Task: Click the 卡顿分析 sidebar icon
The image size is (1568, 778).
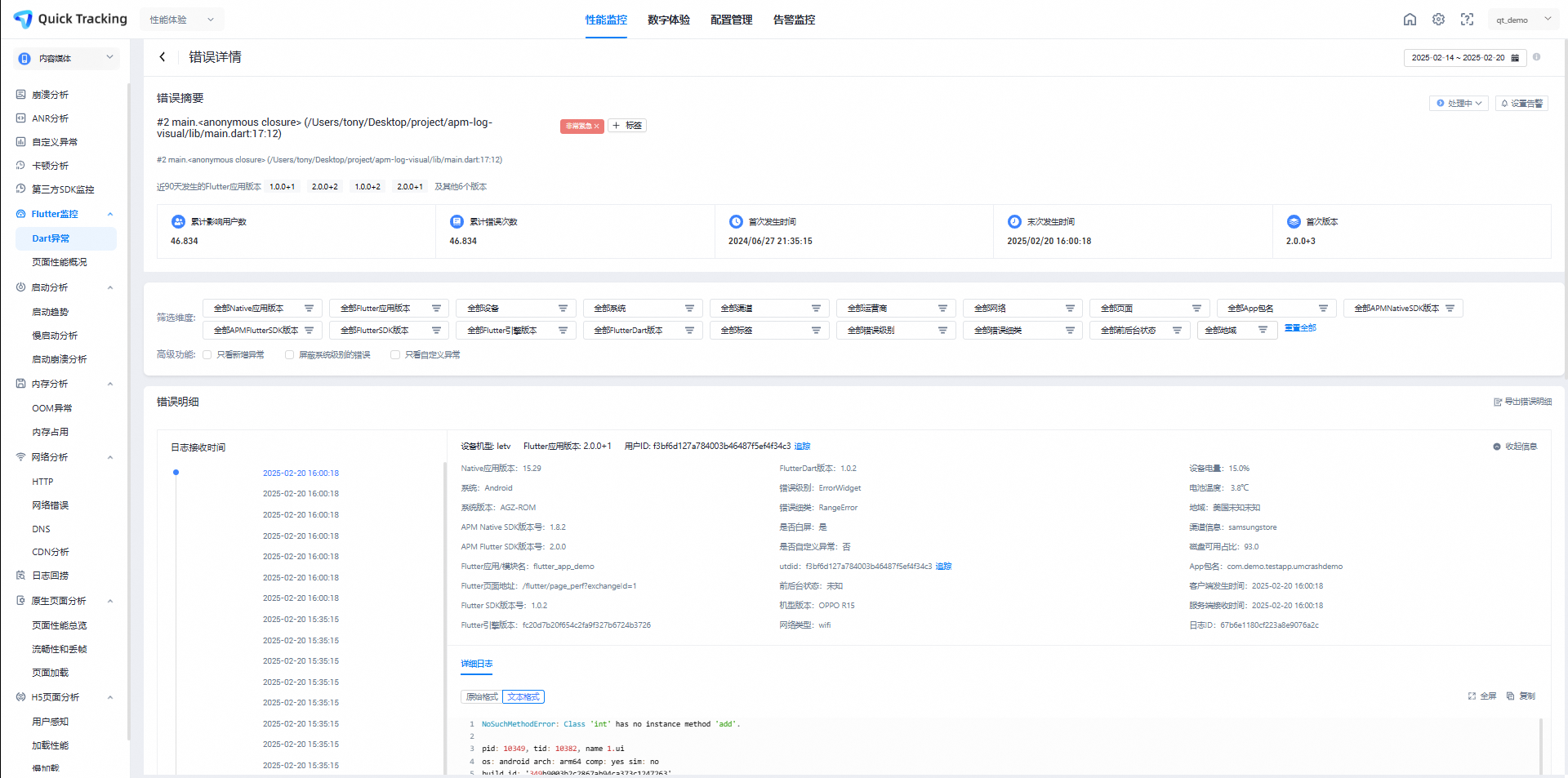Action: point(21,166)
